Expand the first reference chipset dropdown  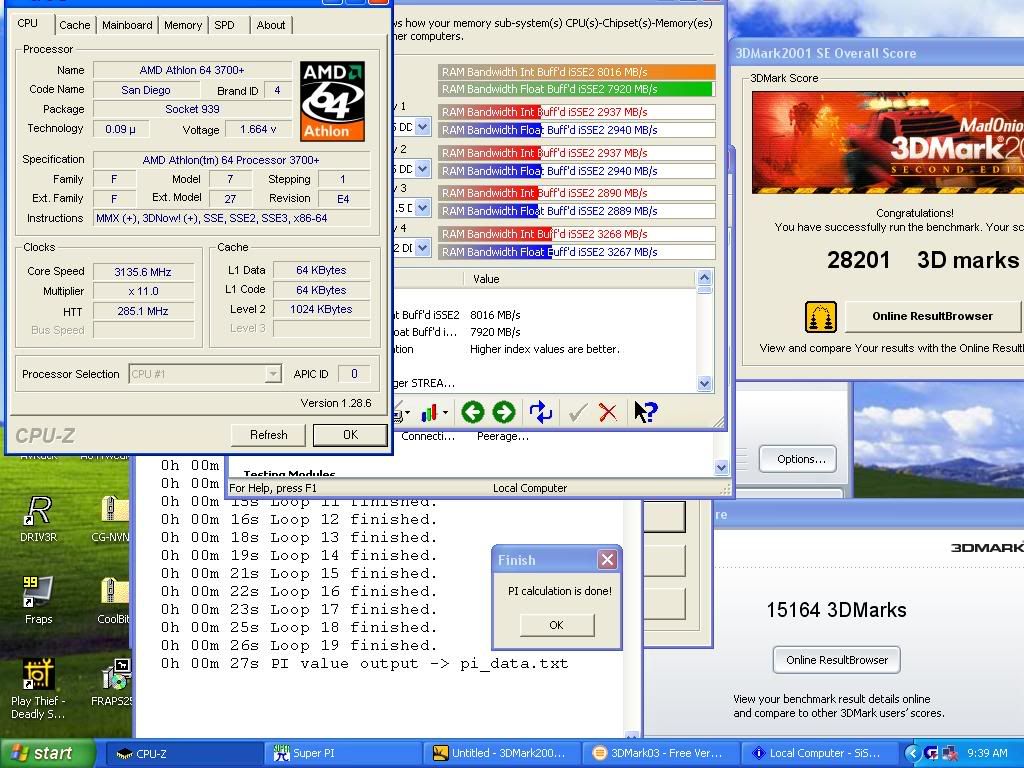[422, 127]
